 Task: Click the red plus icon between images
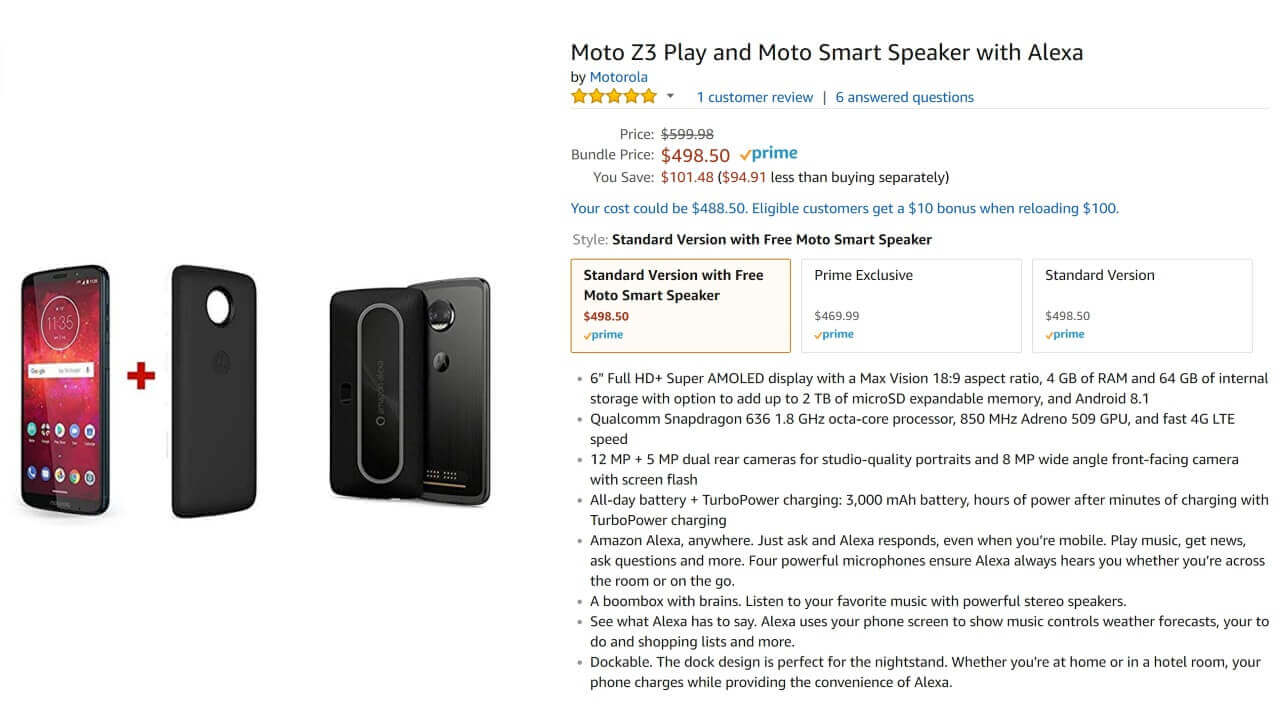coord(141,377)
